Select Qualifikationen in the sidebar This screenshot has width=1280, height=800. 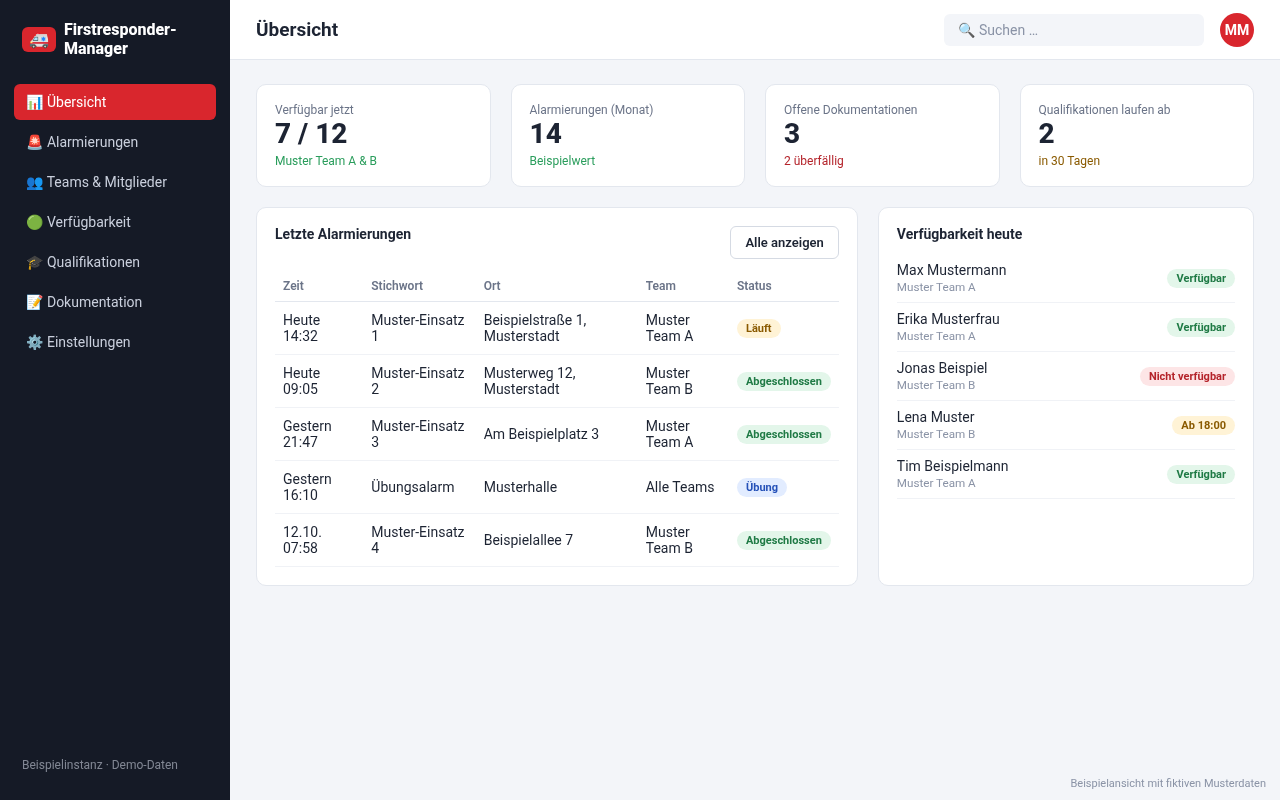(115, 262)
